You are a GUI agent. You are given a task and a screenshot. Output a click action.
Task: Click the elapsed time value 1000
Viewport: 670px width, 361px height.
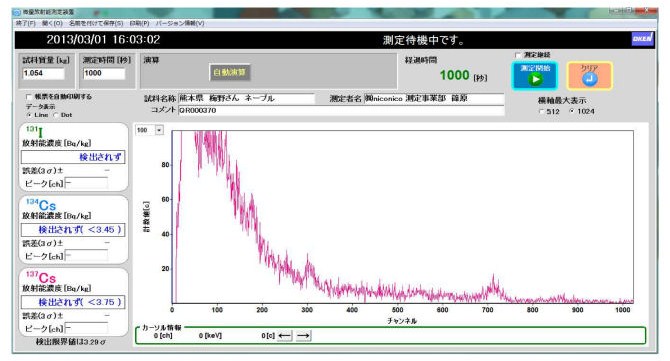[x=454, y=76]
